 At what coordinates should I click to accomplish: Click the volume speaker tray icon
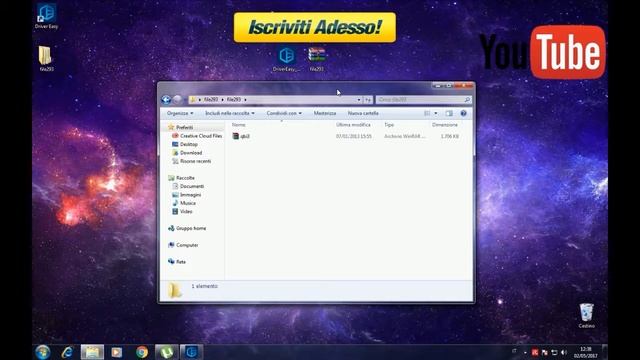pos(564,352)
